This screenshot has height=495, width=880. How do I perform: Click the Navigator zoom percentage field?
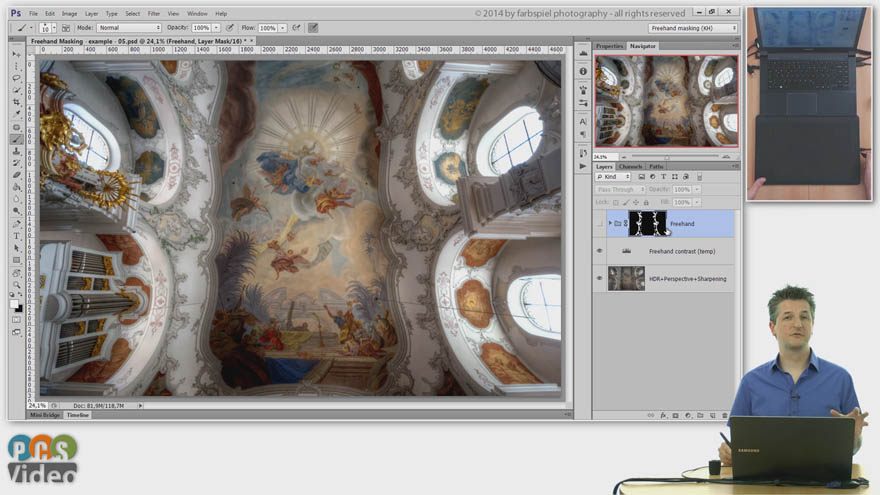coord(606,157)
